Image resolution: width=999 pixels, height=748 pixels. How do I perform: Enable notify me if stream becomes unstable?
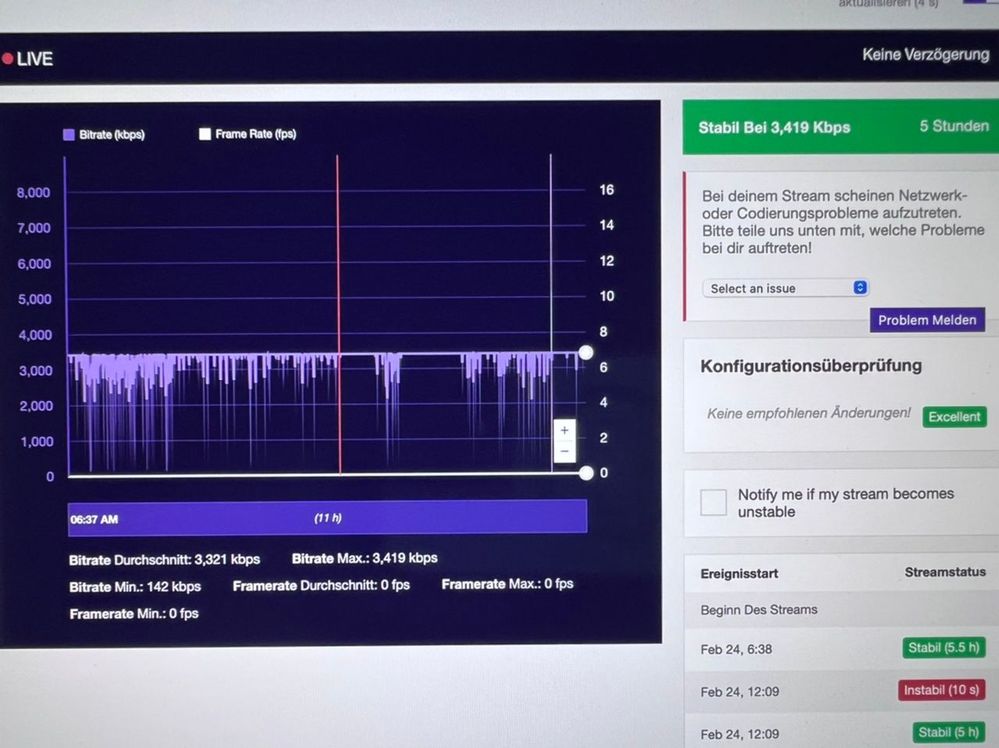713,503
